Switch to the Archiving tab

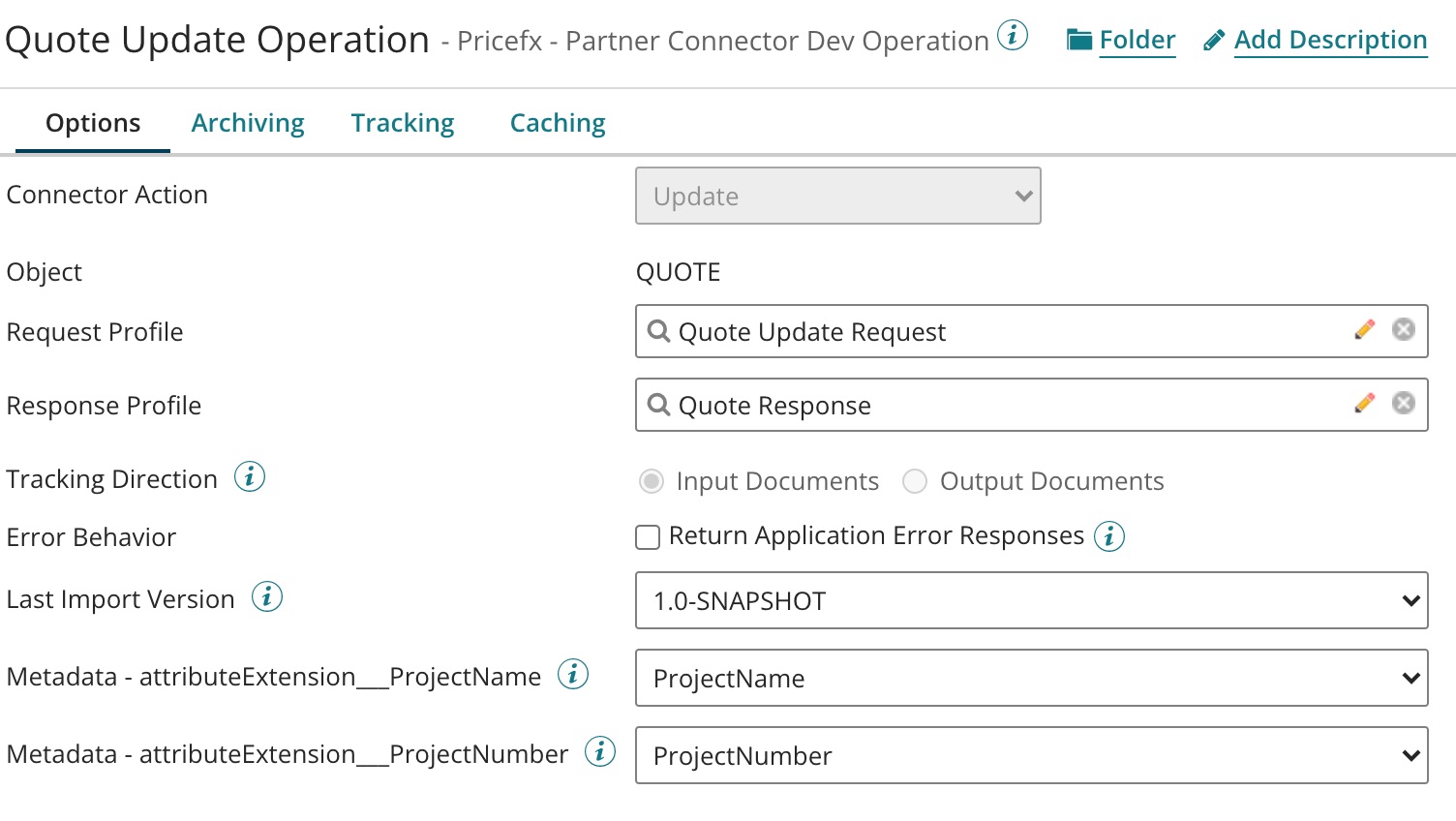pyautogui.click(x=248, y=123)
